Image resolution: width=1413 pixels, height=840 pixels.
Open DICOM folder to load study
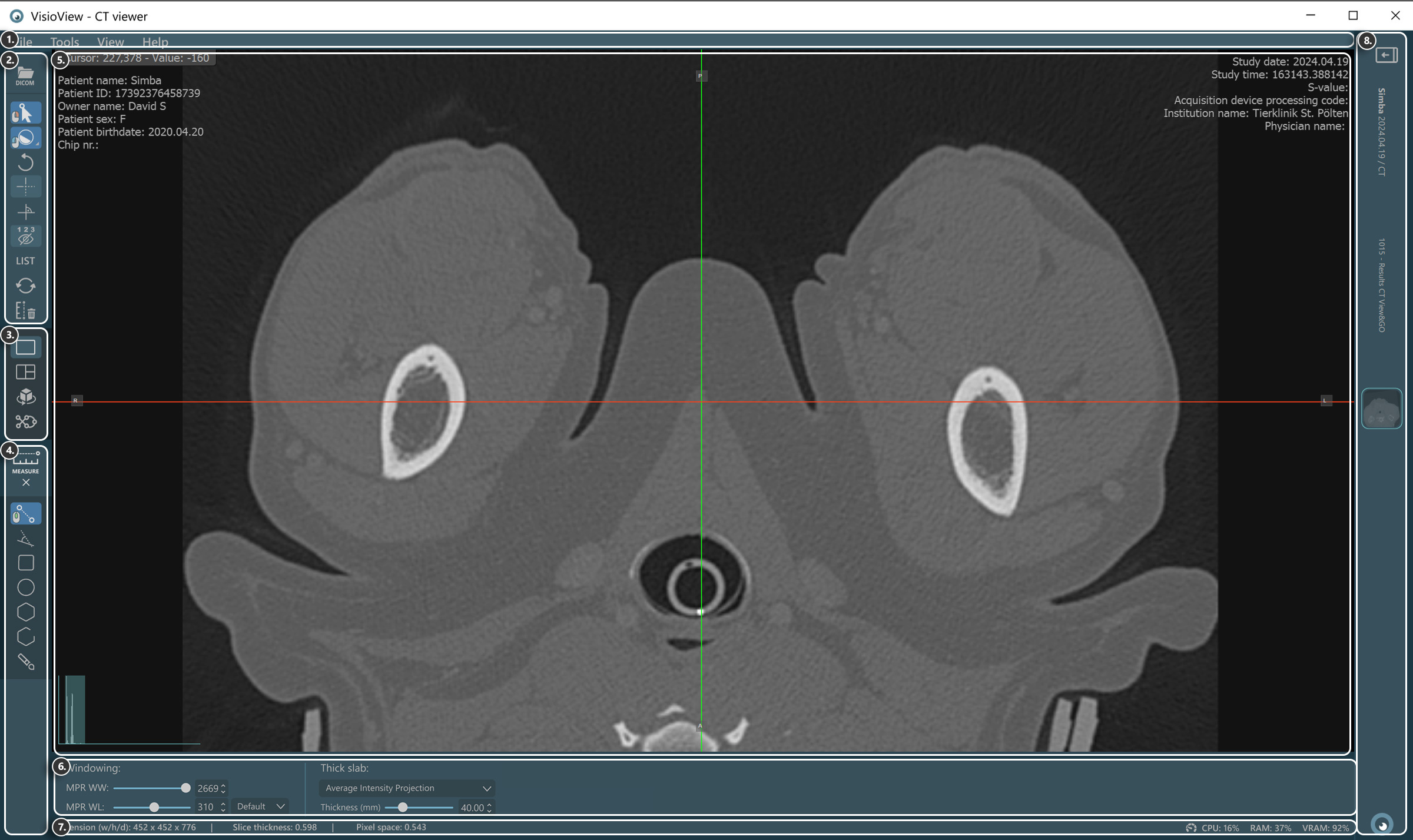pos(25,76)
